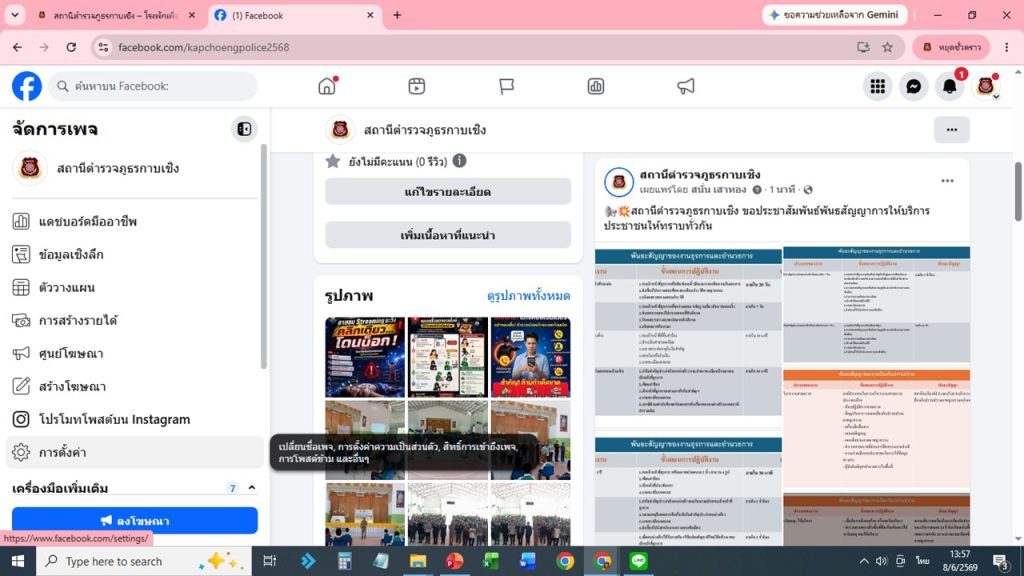Click เพิ่มเนื้อหาที่แนะนำ button
Image resolution: width=1024 pixels, height=576 pixels.
tap(448, 235)
